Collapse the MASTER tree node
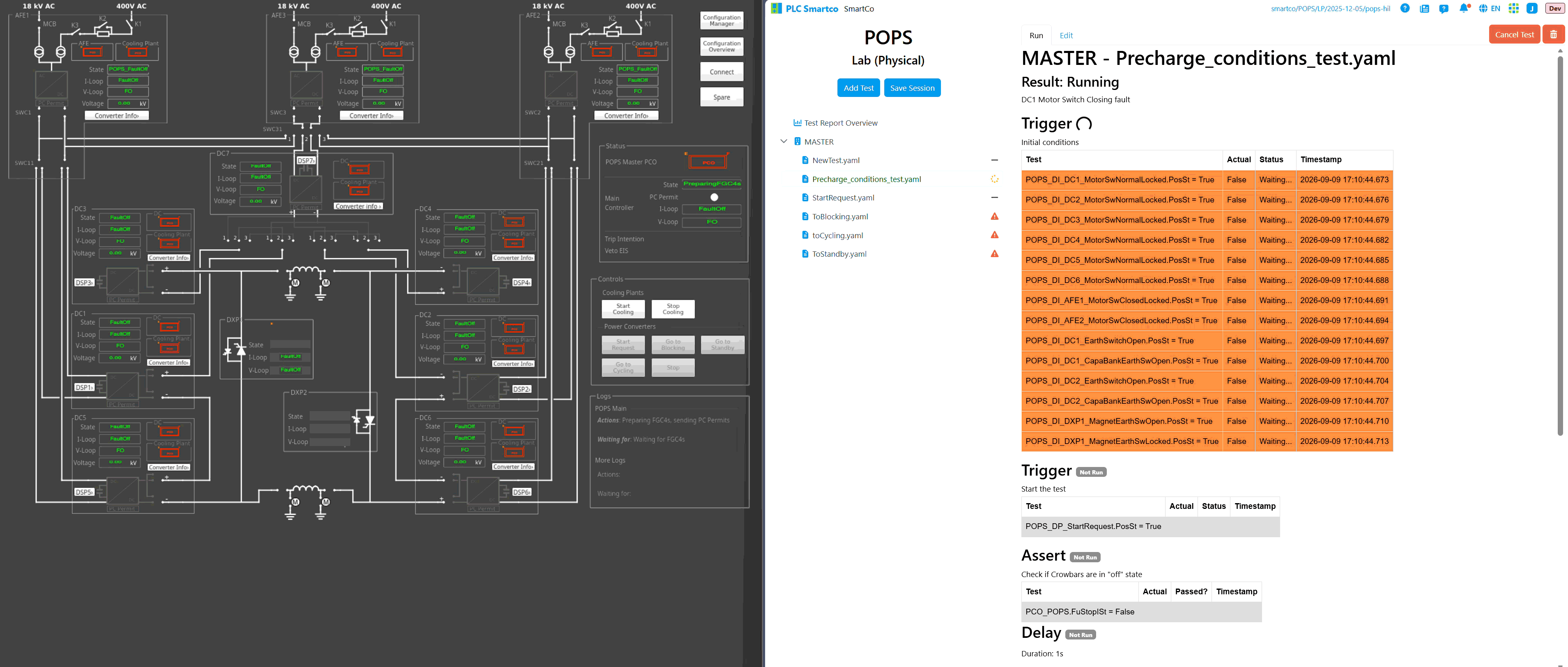This screenshot has width=1568, height=667. pyautogui.click(x=784, y=141)
